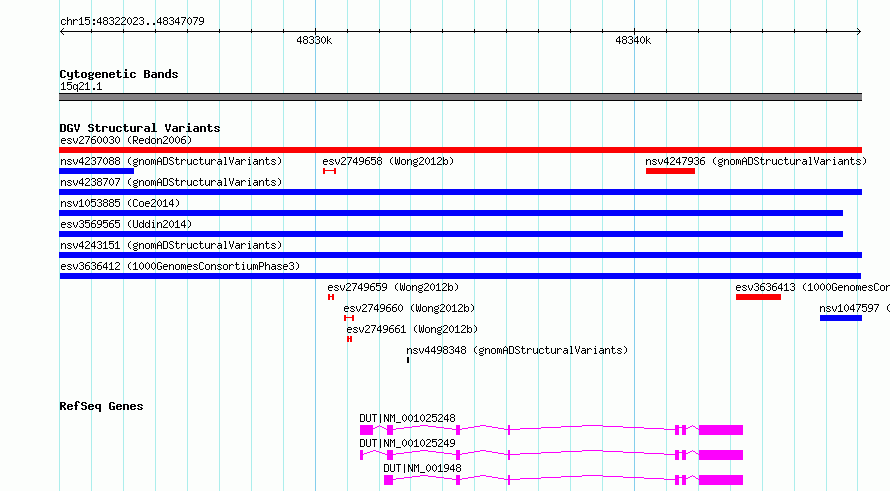This screenshot has height=491, width=890.
Task: Click the right arrow end of ruler
Action: point(859,32)
